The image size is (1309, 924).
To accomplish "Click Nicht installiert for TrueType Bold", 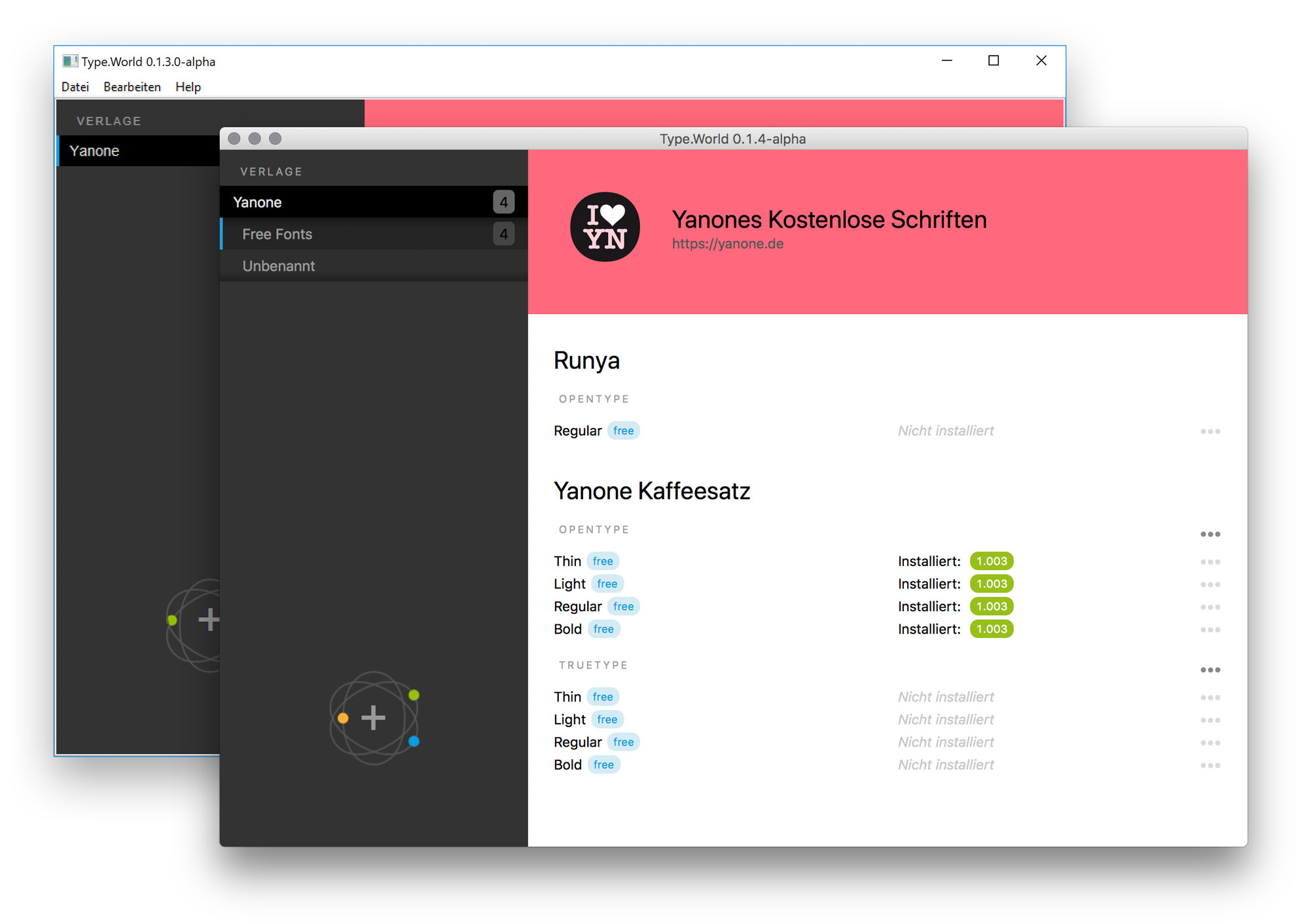I will point(946,764).
